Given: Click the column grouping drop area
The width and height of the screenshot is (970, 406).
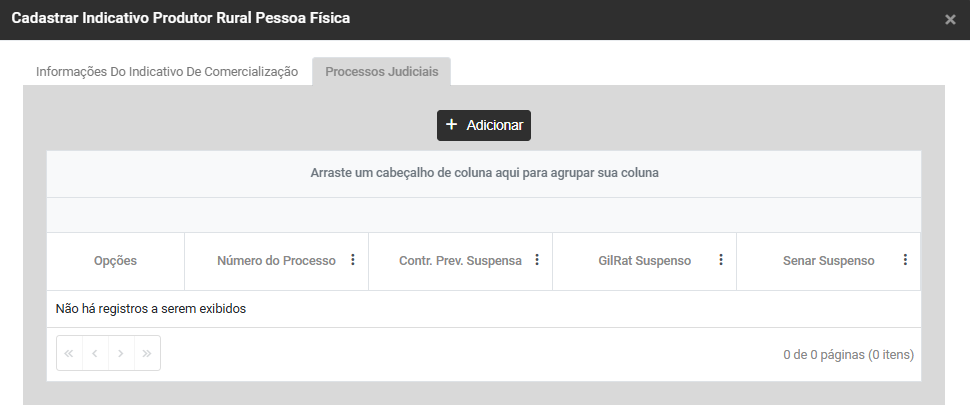Looking at the screenshot, I should (x=484, y=173).
